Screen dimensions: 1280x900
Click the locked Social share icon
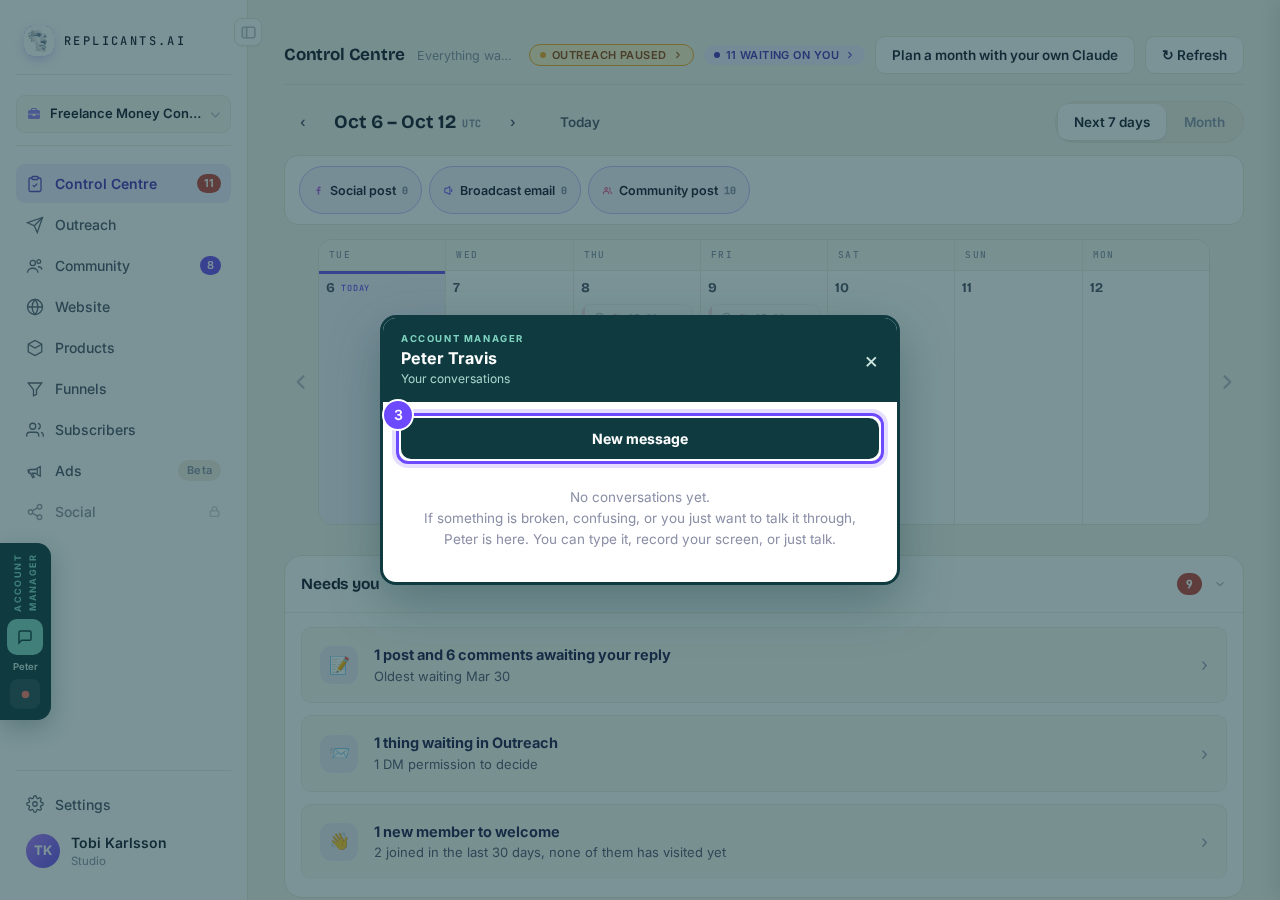[x=35, y=512]
